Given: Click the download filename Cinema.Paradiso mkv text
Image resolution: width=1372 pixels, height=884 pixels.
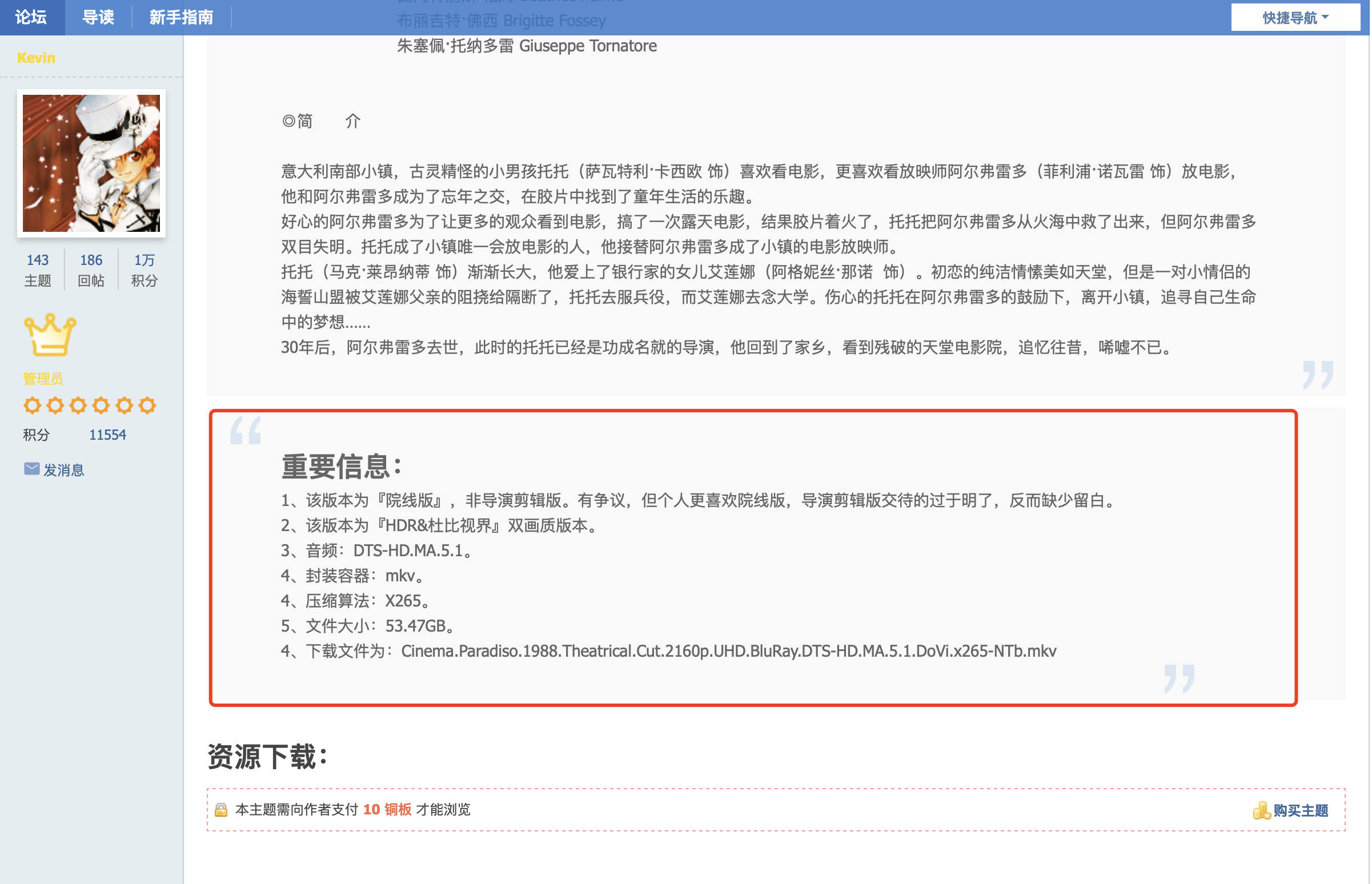Looking at the screenshot, I should [729, 652].
